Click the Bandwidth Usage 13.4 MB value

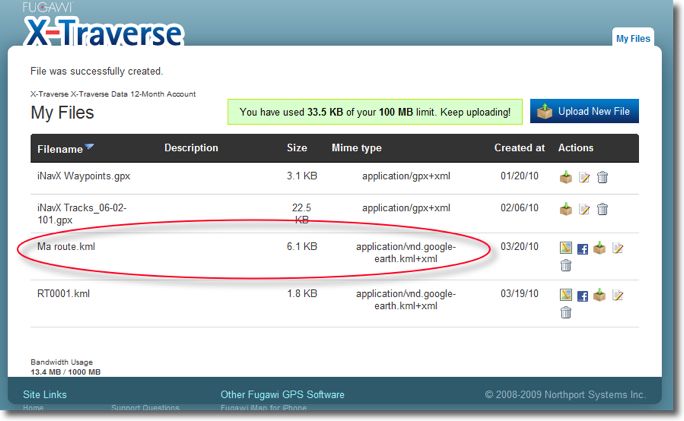[65, 372]
